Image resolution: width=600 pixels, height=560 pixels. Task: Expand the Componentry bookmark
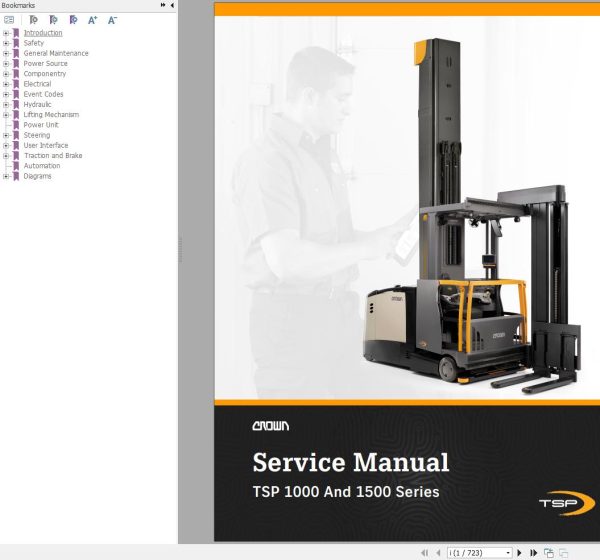coord(6,74)
